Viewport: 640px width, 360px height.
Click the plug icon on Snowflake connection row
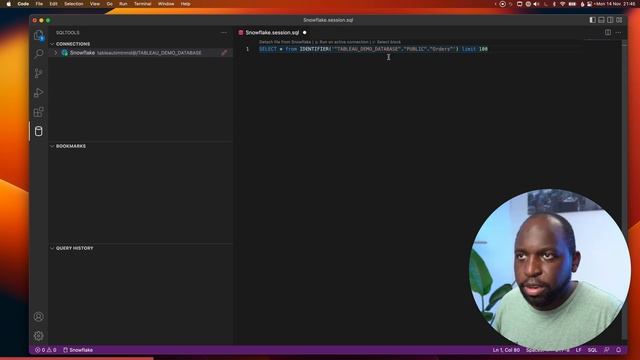(x=224, y=53)
